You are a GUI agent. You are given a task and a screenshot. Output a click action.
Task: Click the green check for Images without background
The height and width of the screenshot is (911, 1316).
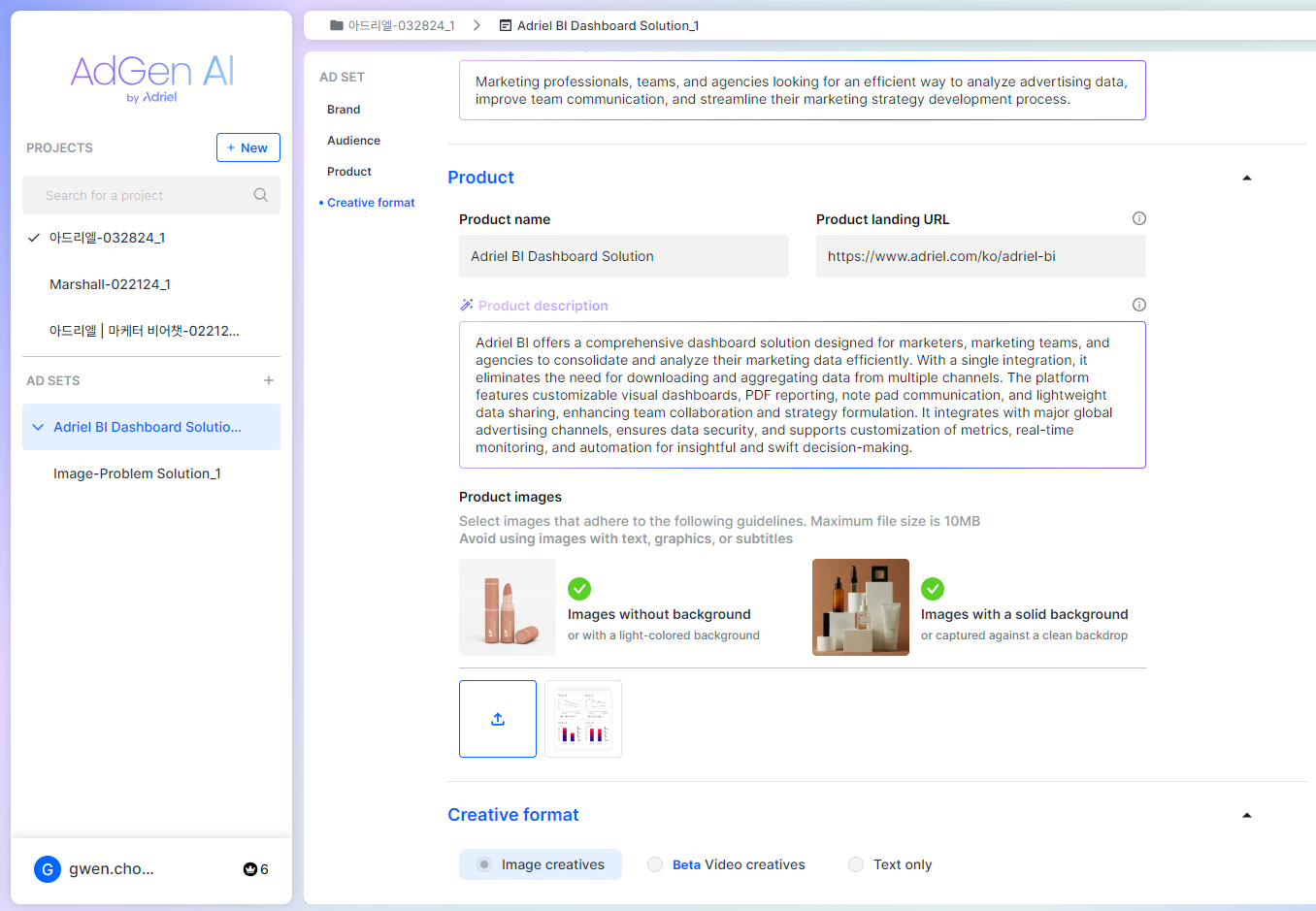click(x=579, y=589)
